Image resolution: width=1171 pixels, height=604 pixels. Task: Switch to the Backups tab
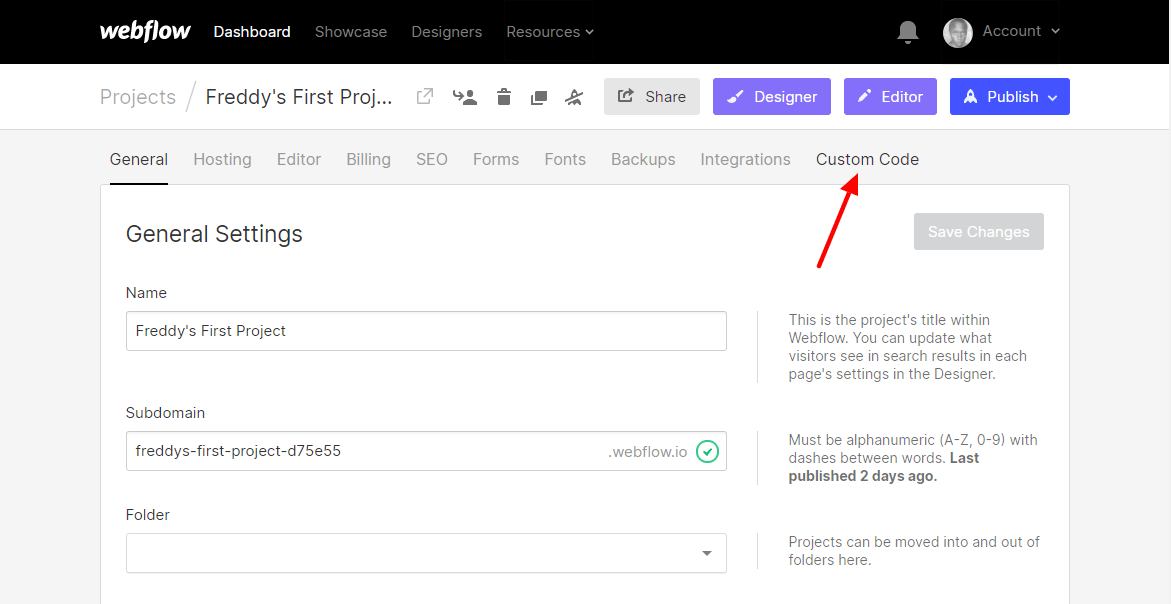(x=643, y=159)
